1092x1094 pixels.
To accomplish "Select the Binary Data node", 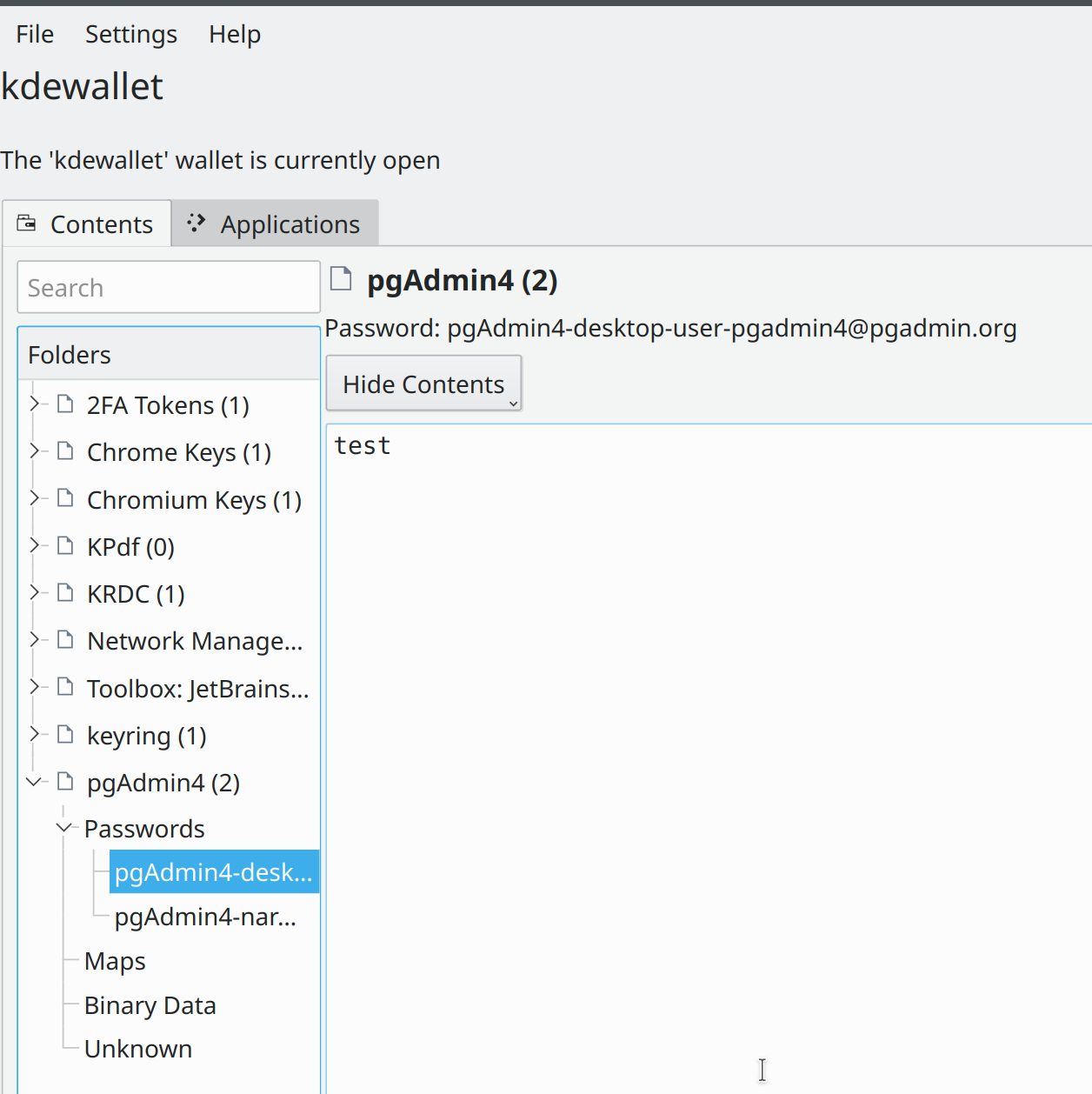I will pos(150,1005).
